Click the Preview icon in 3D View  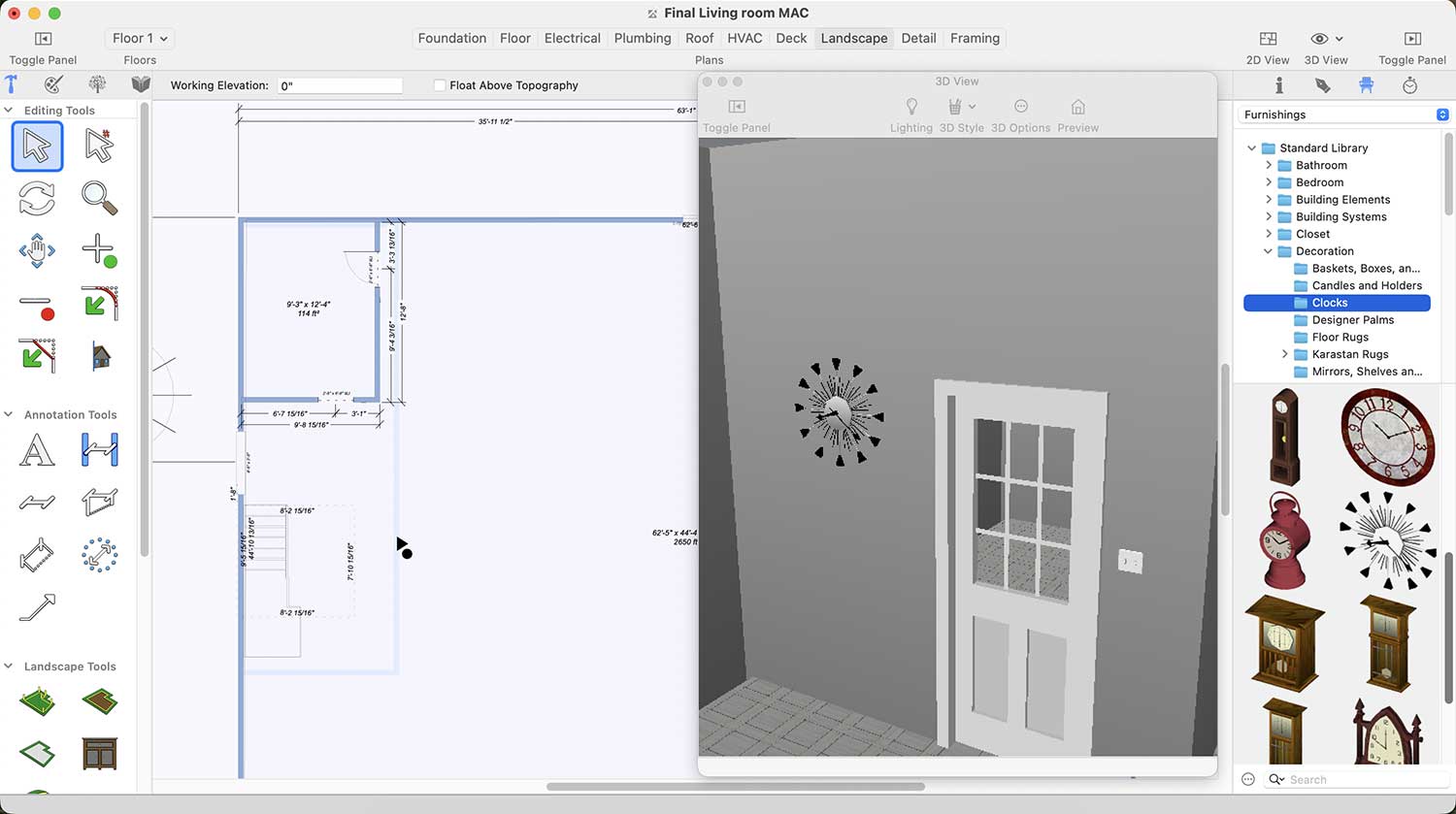coord(1077,108)
